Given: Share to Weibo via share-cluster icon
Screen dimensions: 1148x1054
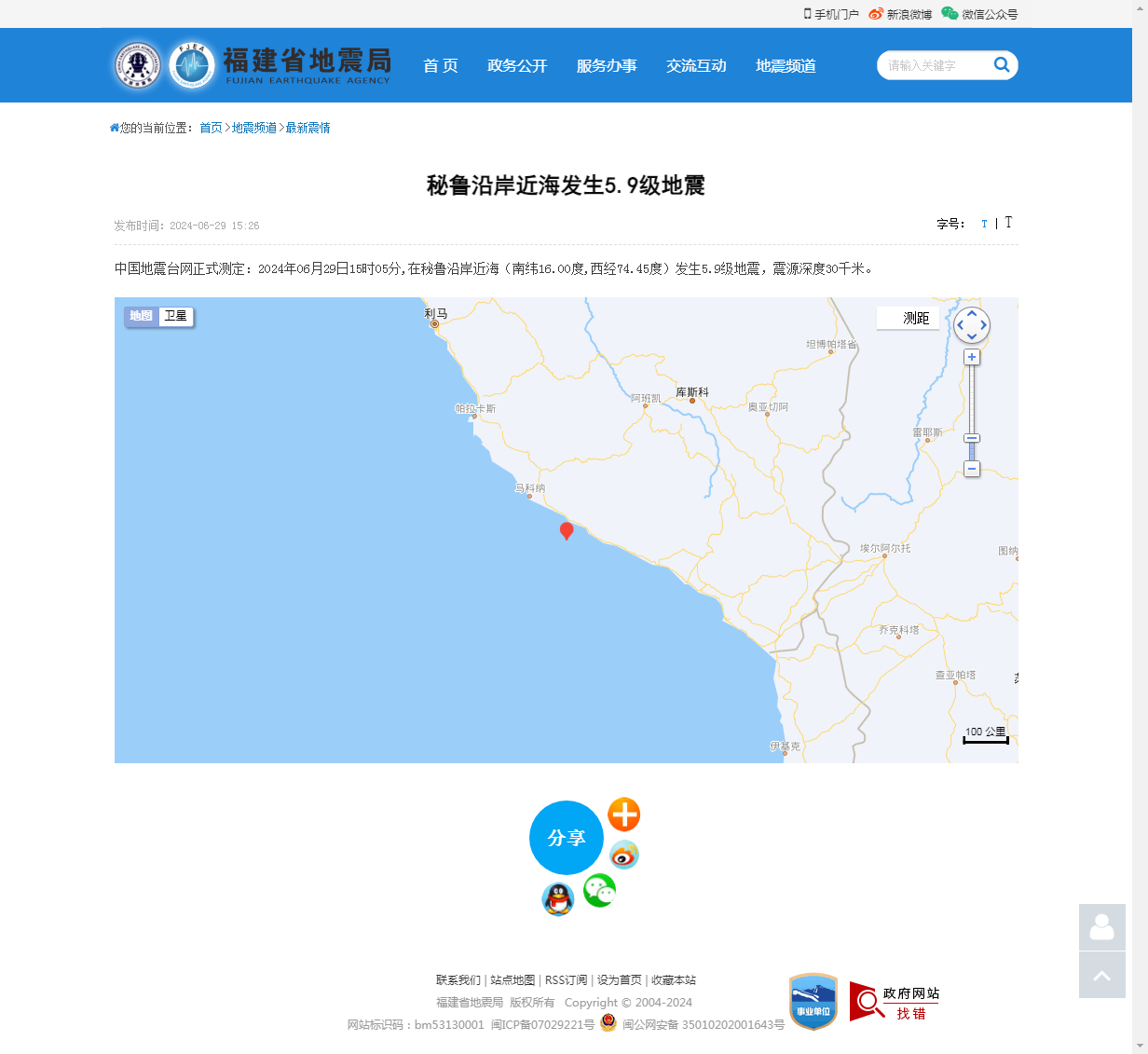Looking at the screenshot, I should pos(624,855).
